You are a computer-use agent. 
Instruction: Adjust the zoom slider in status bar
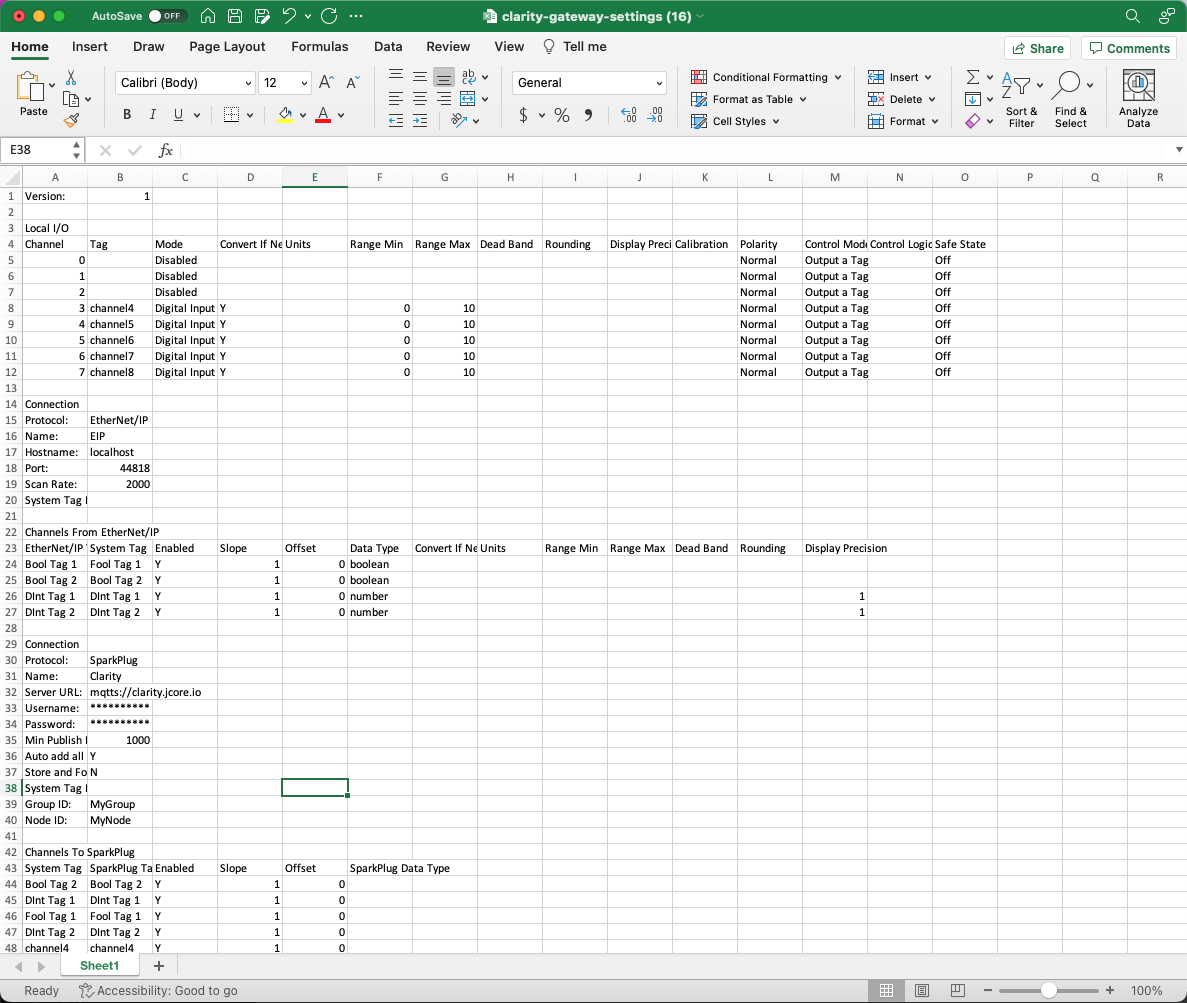1048,990
